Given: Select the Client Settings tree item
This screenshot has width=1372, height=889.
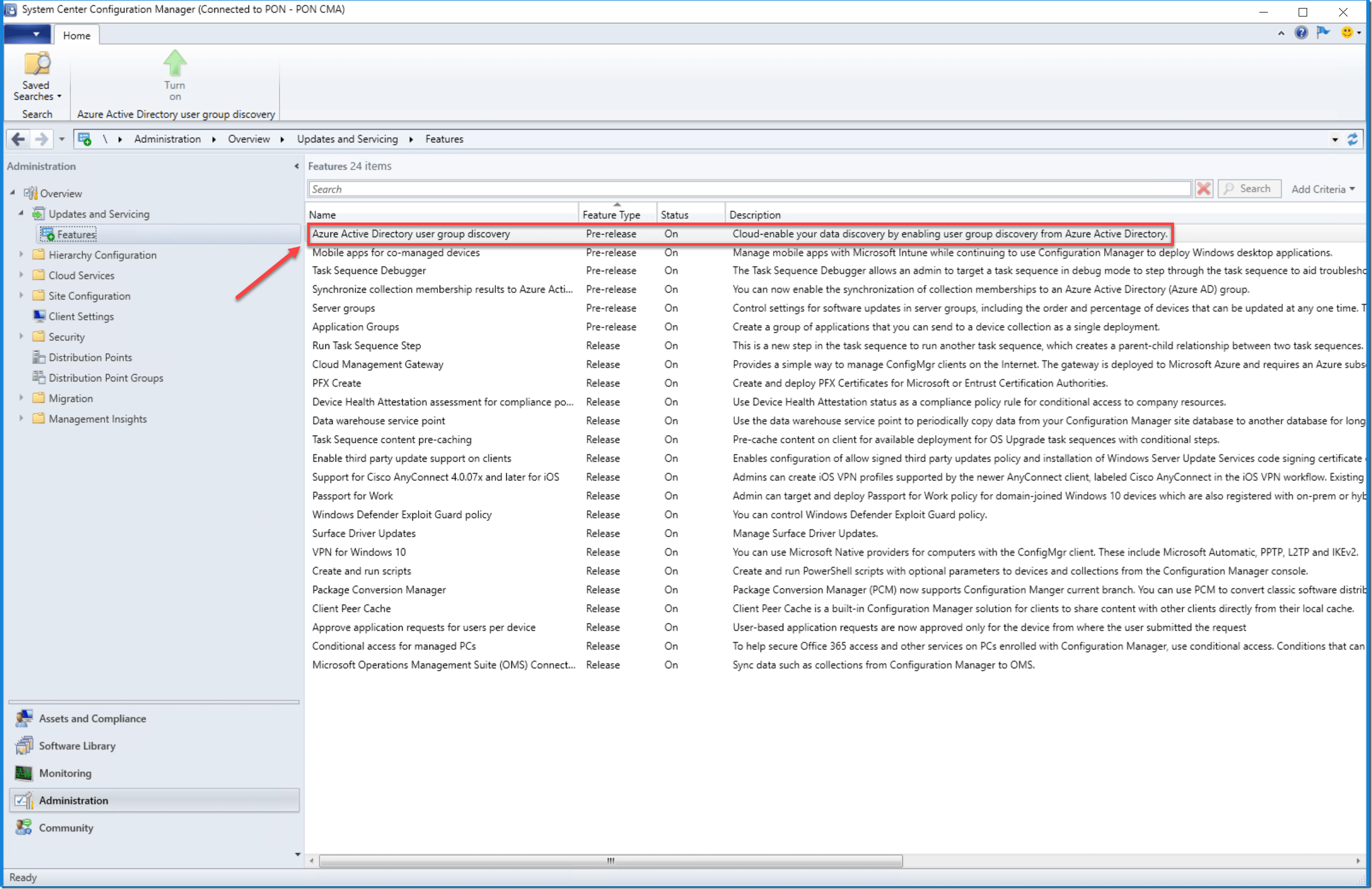Looking at the screenshot, I should click(x=81, y=316).
